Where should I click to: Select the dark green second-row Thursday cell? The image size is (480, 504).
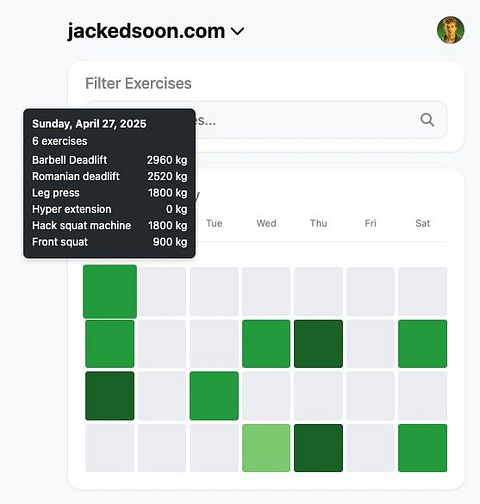318,344
